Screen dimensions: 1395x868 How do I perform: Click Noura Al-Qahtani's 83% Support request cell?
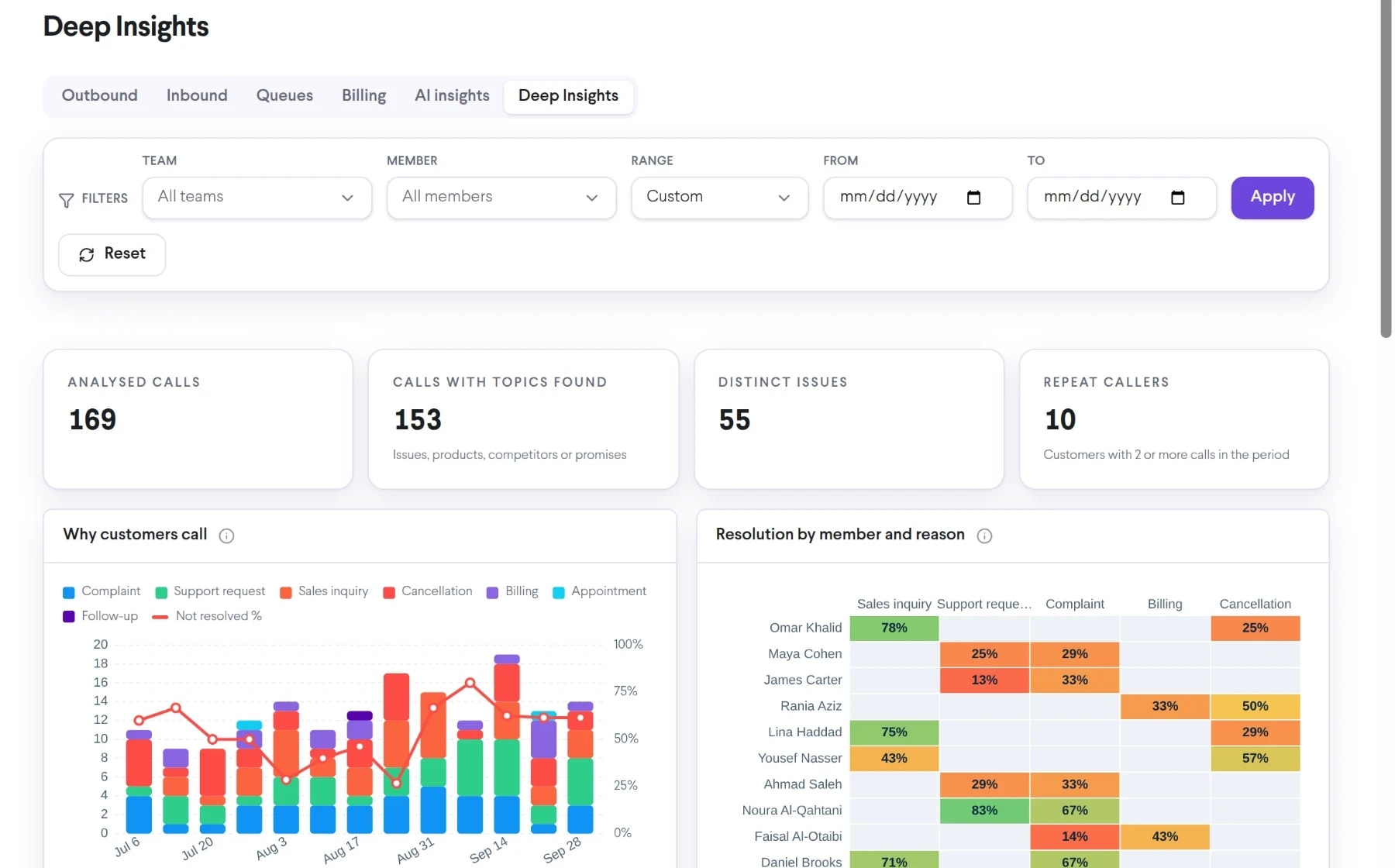[984, 811]
